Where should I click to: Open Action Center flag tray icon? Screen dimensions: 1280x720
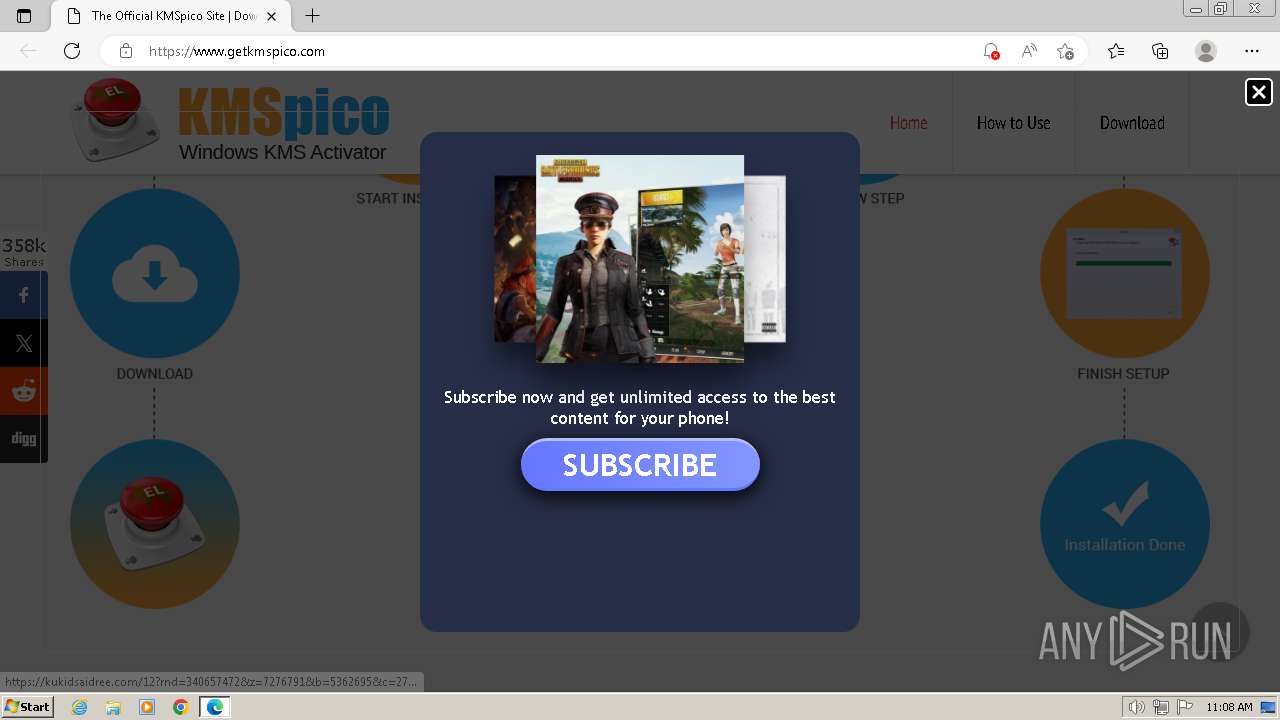[x=1183, y=707]
